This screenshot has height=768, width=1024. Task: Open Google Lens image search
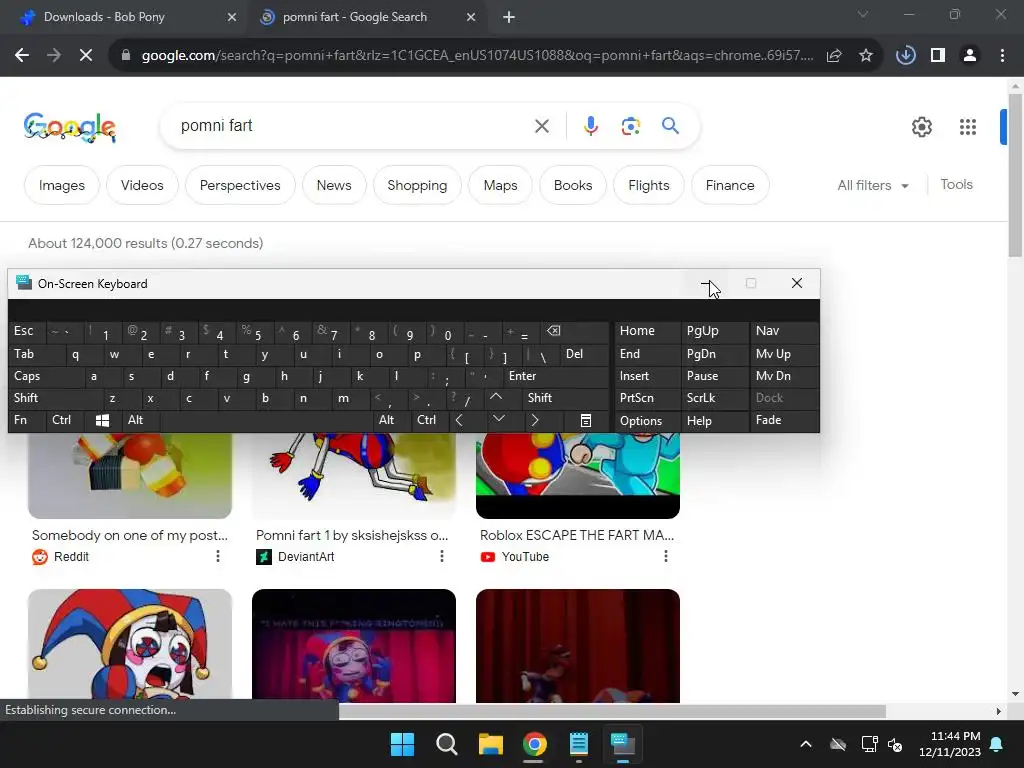[630, 125]
